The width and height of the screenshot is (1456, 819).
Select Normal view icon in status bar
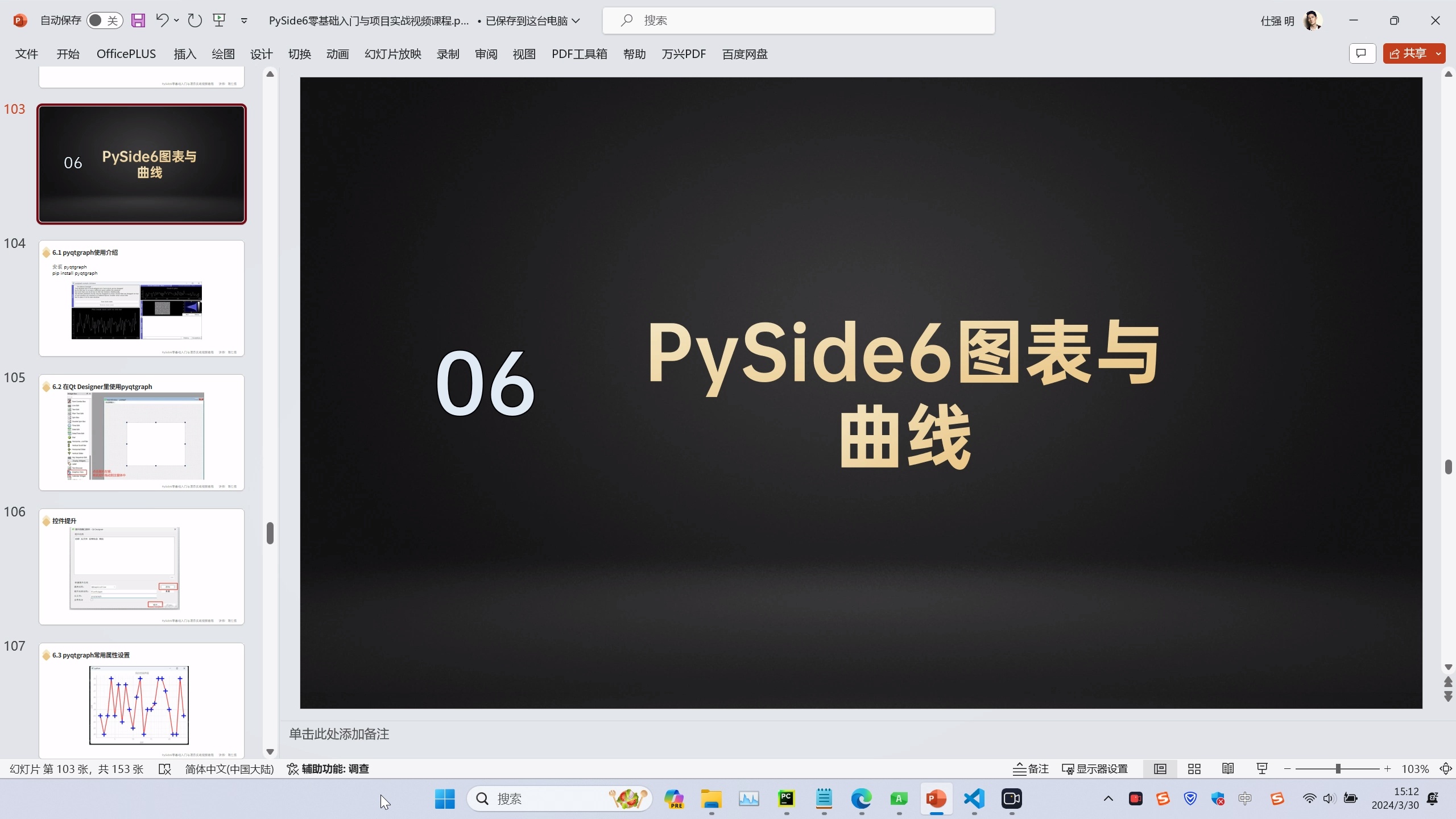1160,768
